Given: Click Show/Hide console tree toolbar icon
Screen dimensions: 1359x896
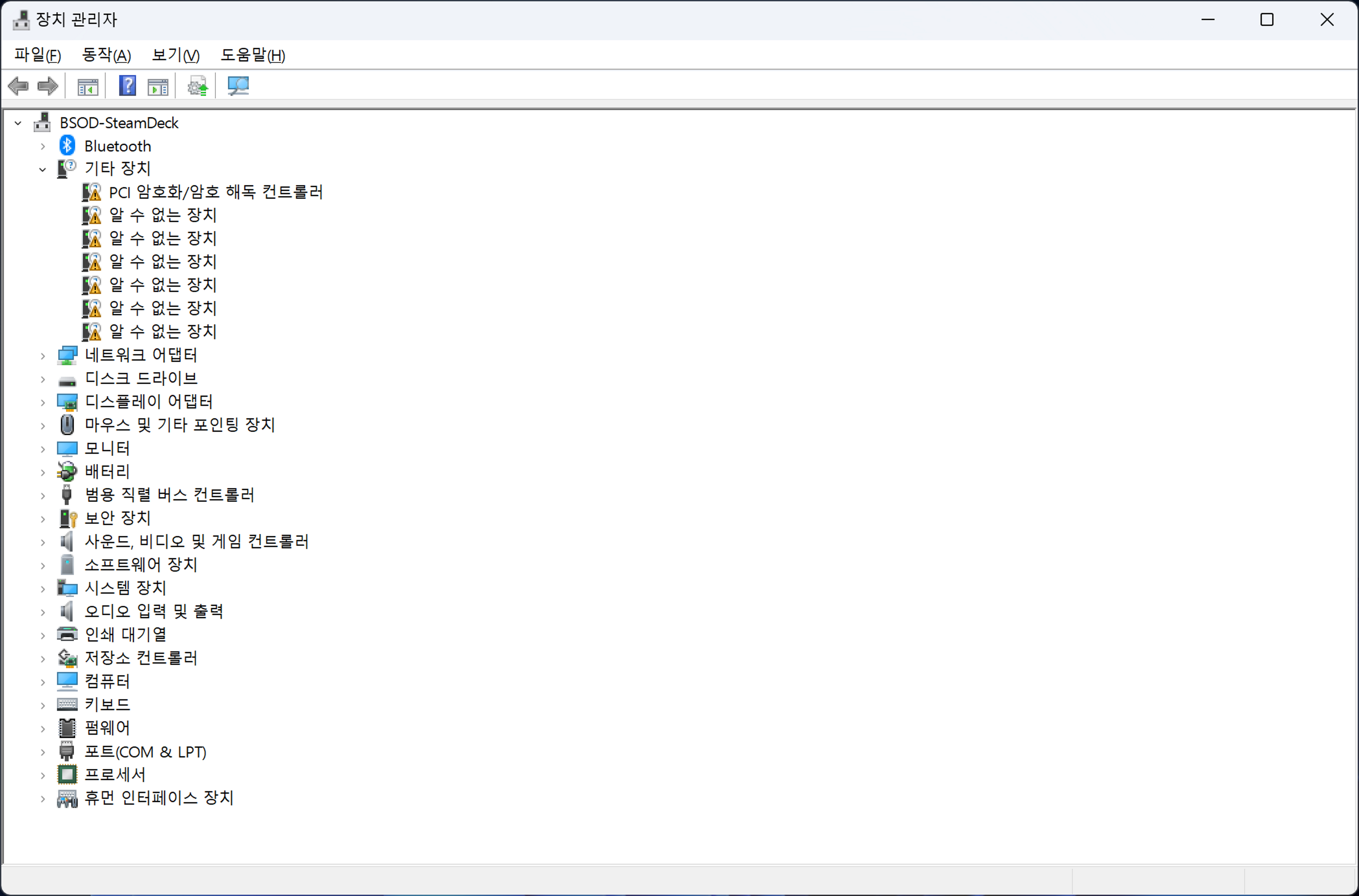Looking at the screenshot, I should (x=87, y=86).
